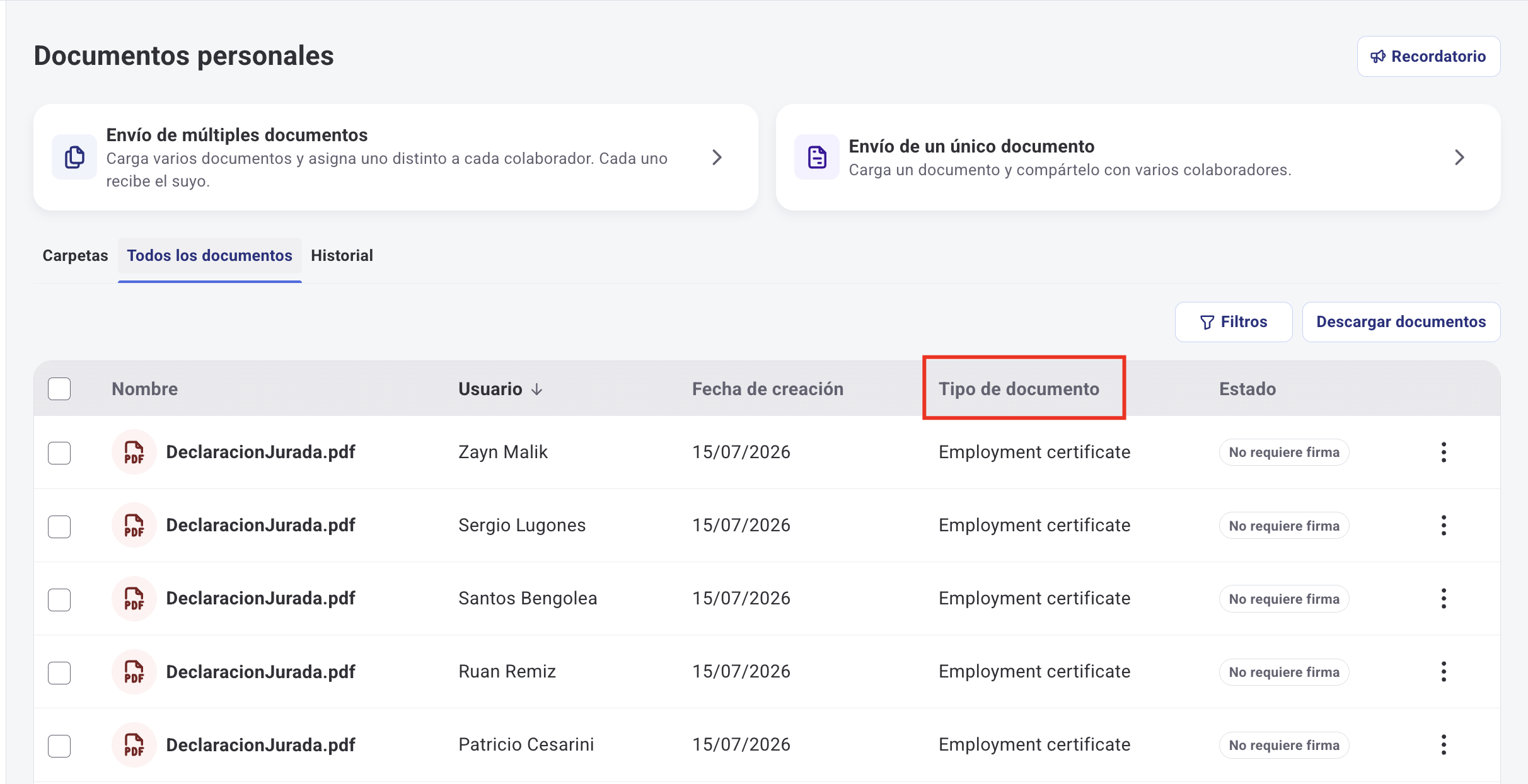
Task: Check the Patricio Cesarini row checkbox
Action: coord(59,746)
